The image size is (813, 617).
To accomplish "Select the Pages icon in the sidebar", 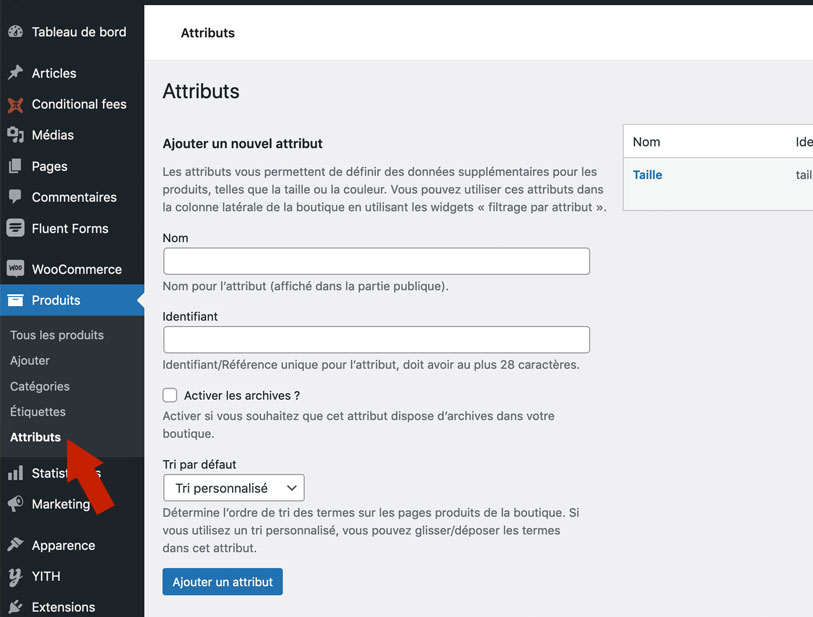I will [x=16, y=165].
